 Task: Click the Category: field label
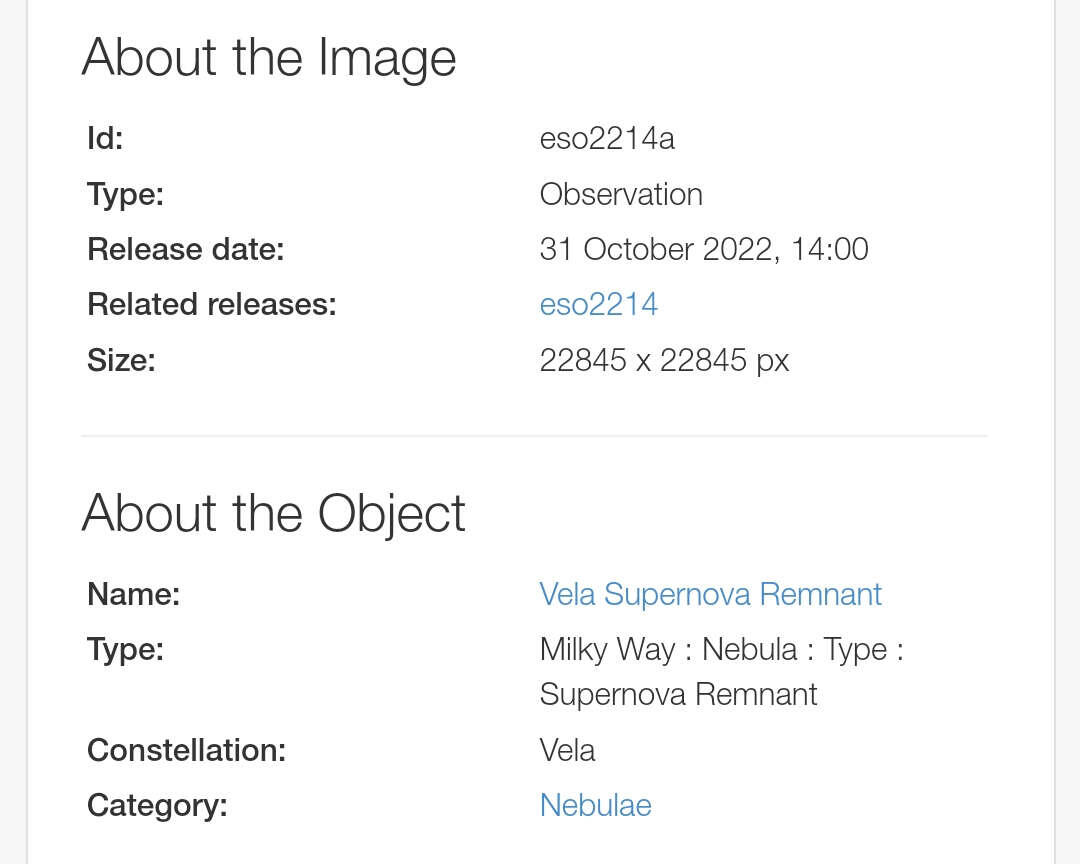point(157,805)
